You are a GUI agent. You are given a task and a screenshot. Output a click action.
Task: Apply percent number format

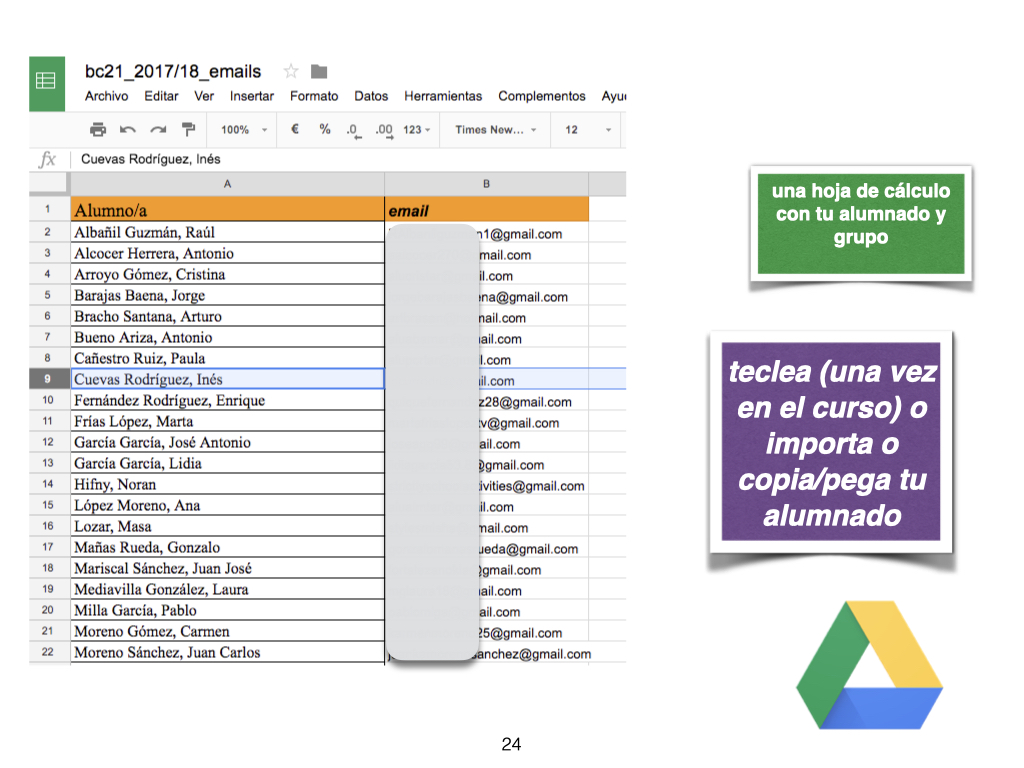[325, 129]
